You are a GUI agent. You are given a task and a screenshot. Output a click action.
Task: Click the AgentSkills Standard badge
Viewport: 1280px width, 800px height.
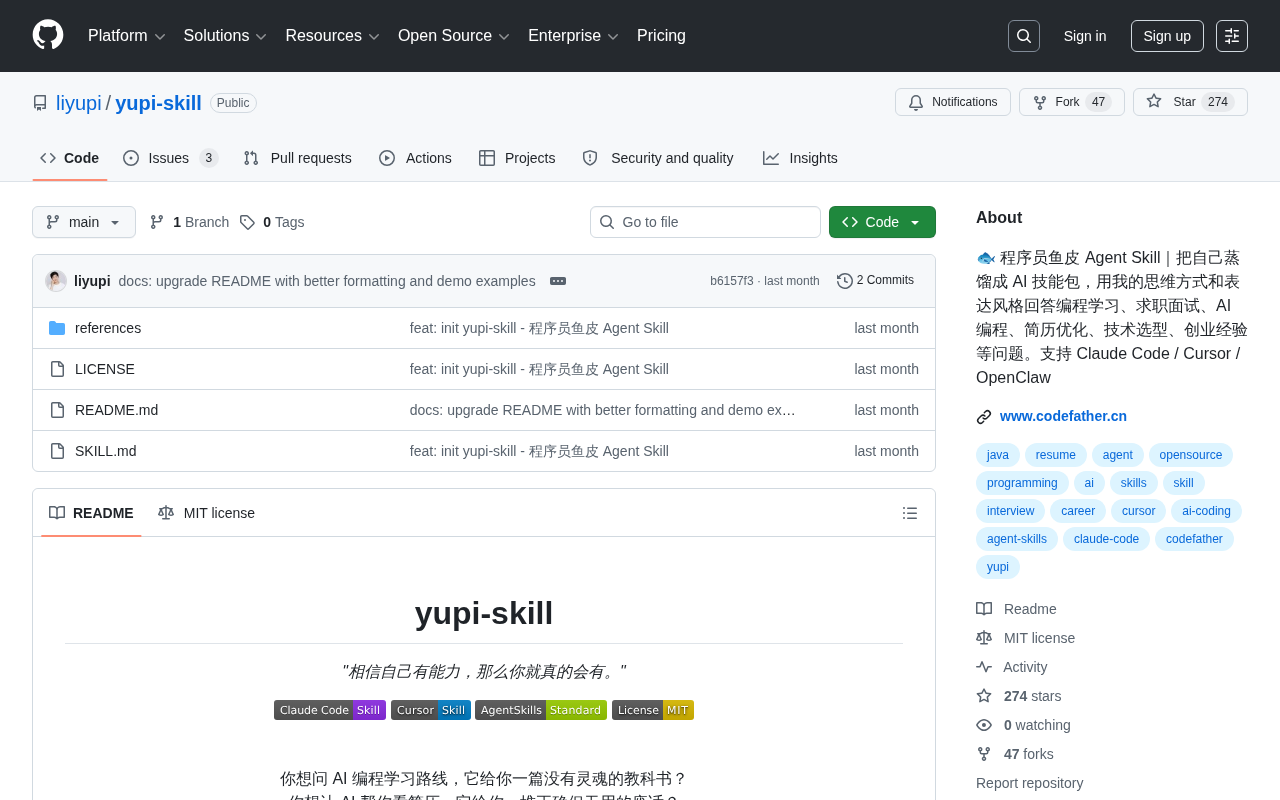[541, 710]
